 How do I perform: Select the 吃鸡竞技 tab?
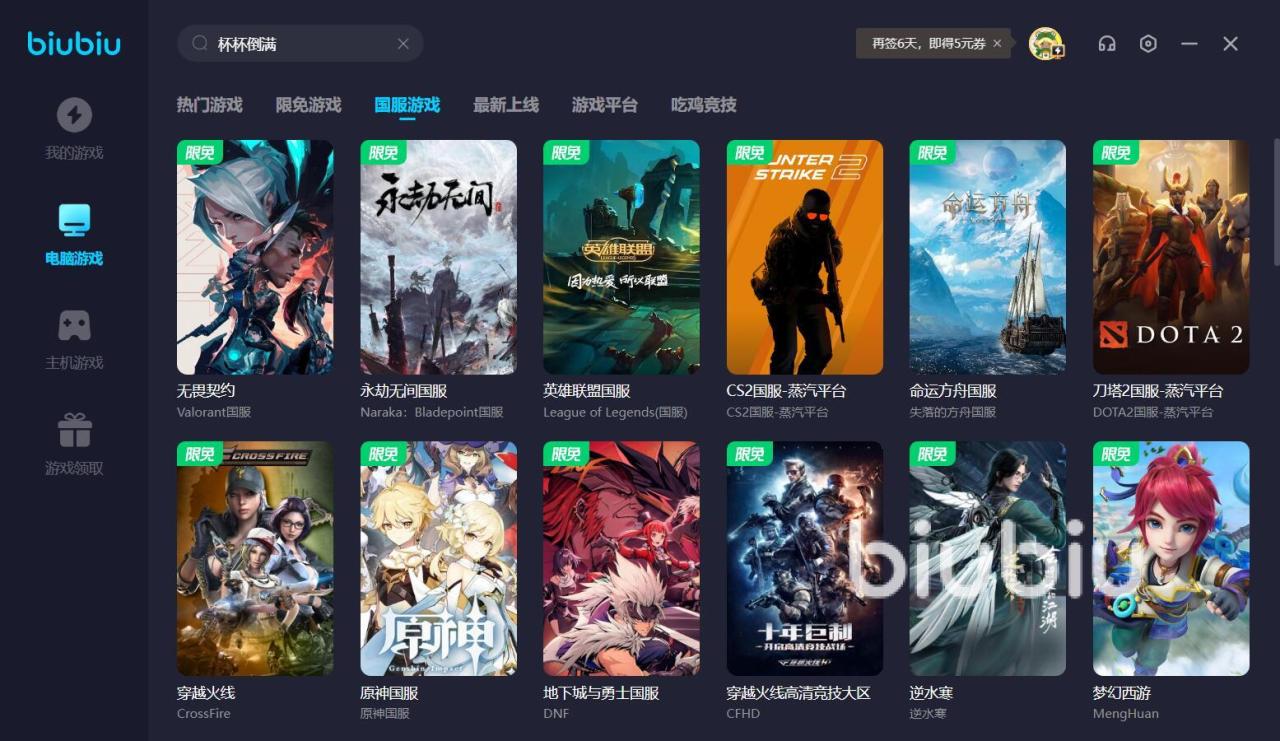(x=703, y=105)
